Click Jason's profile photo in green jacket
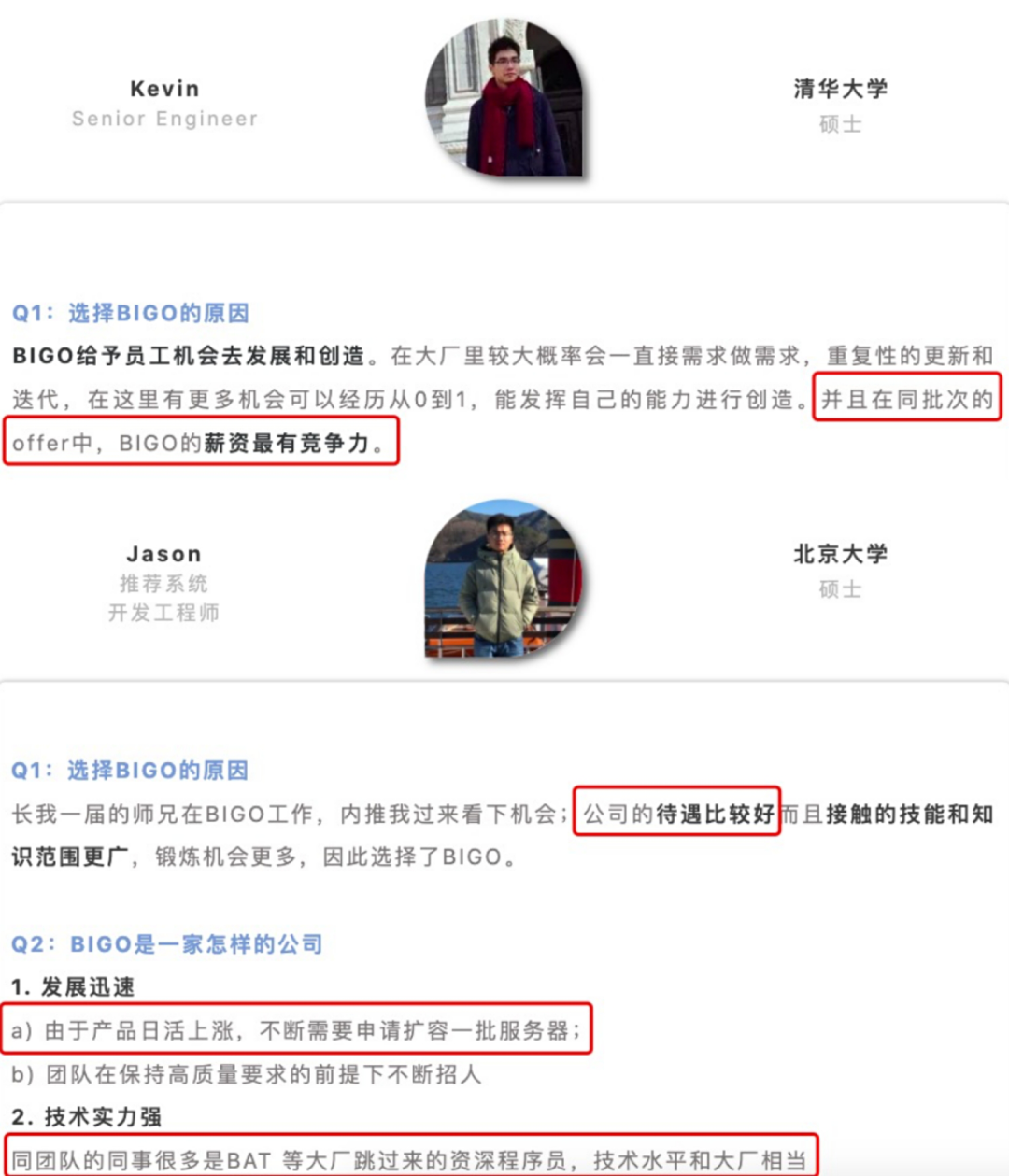Viewport: 1009px width, 1176px height. pyautogui.click(x=504, y=578)
